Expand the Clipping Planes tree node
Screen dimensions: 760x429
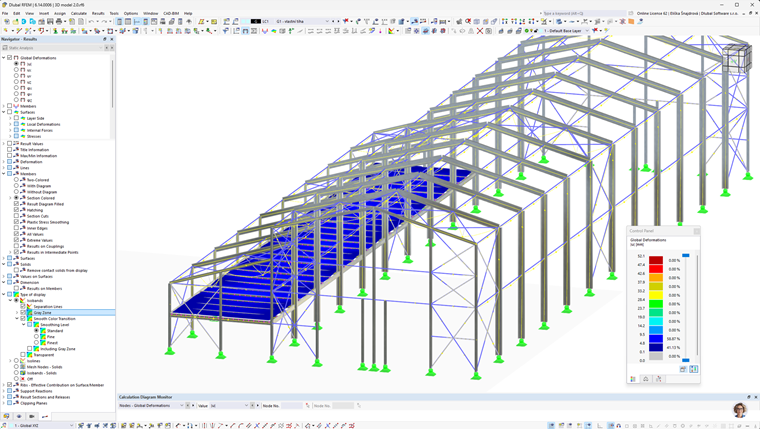pos(3,403)
